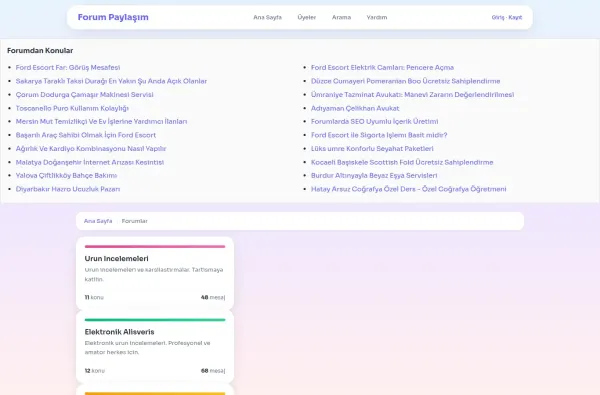Open Yalova Çiftlikköy Bahçe Bakımı topic
This screenshot has height=395, width=600.
pyautogui.click(x=66, y=175)
